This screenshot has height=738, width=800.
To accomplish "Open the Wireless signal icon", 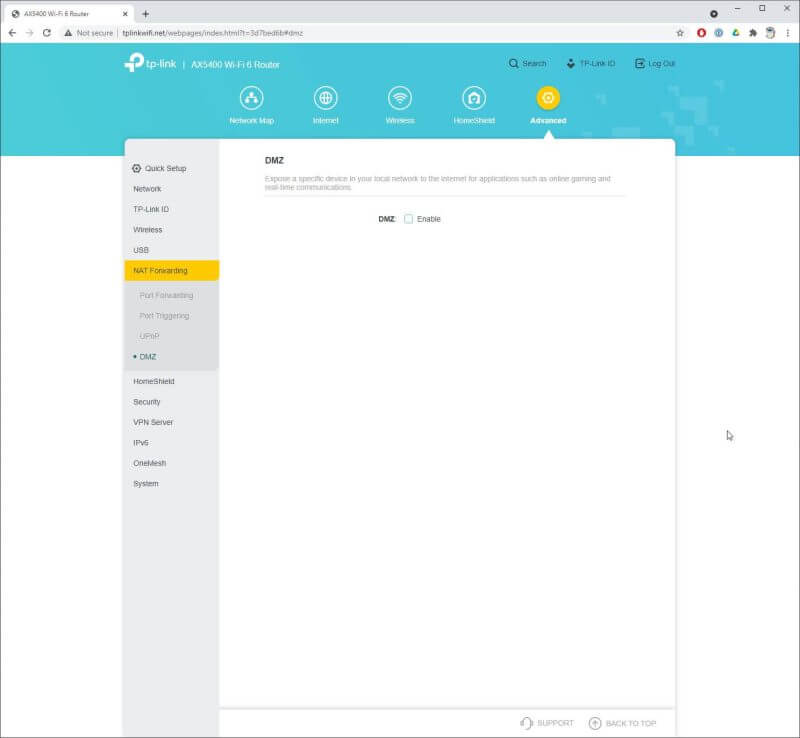I will pos(400,98).
